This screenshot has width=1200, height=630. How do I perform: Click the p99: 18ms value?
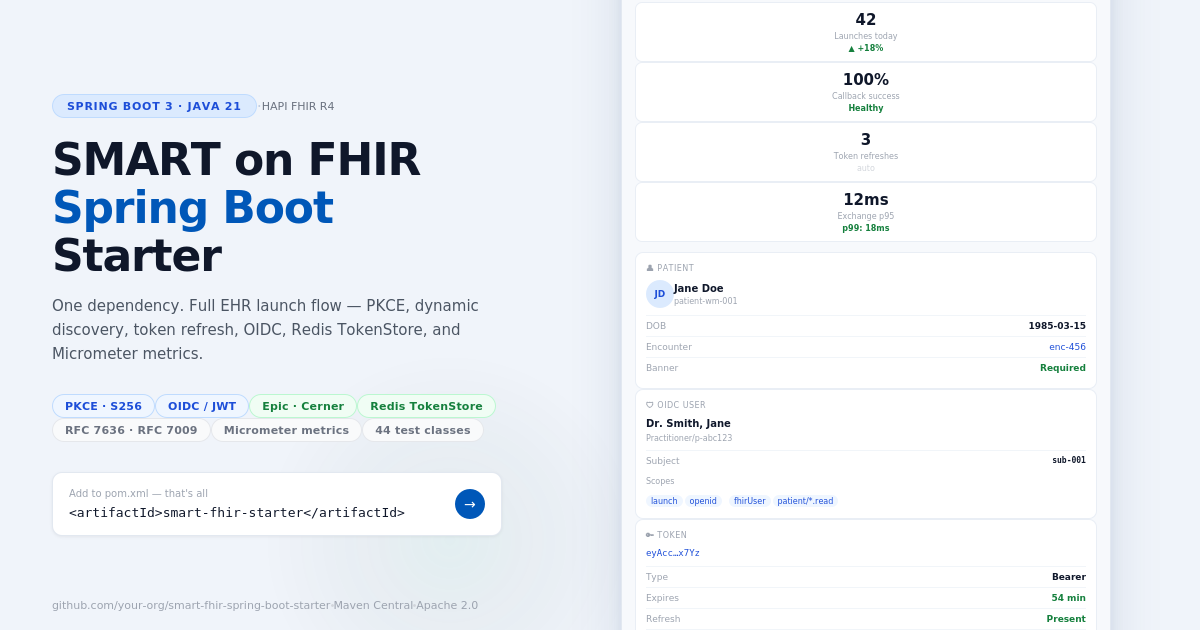[866, 228]
